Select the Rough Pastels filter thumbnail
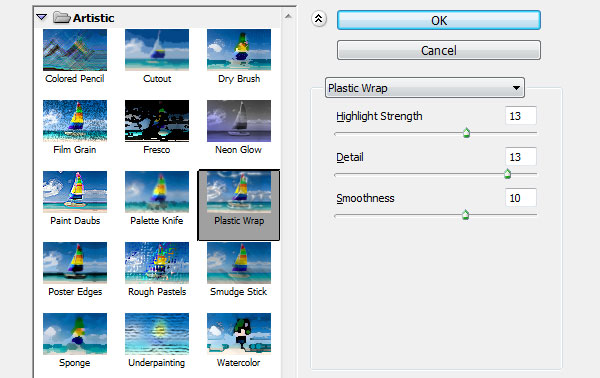Screen dimensions: 600x378 point(157,263)
